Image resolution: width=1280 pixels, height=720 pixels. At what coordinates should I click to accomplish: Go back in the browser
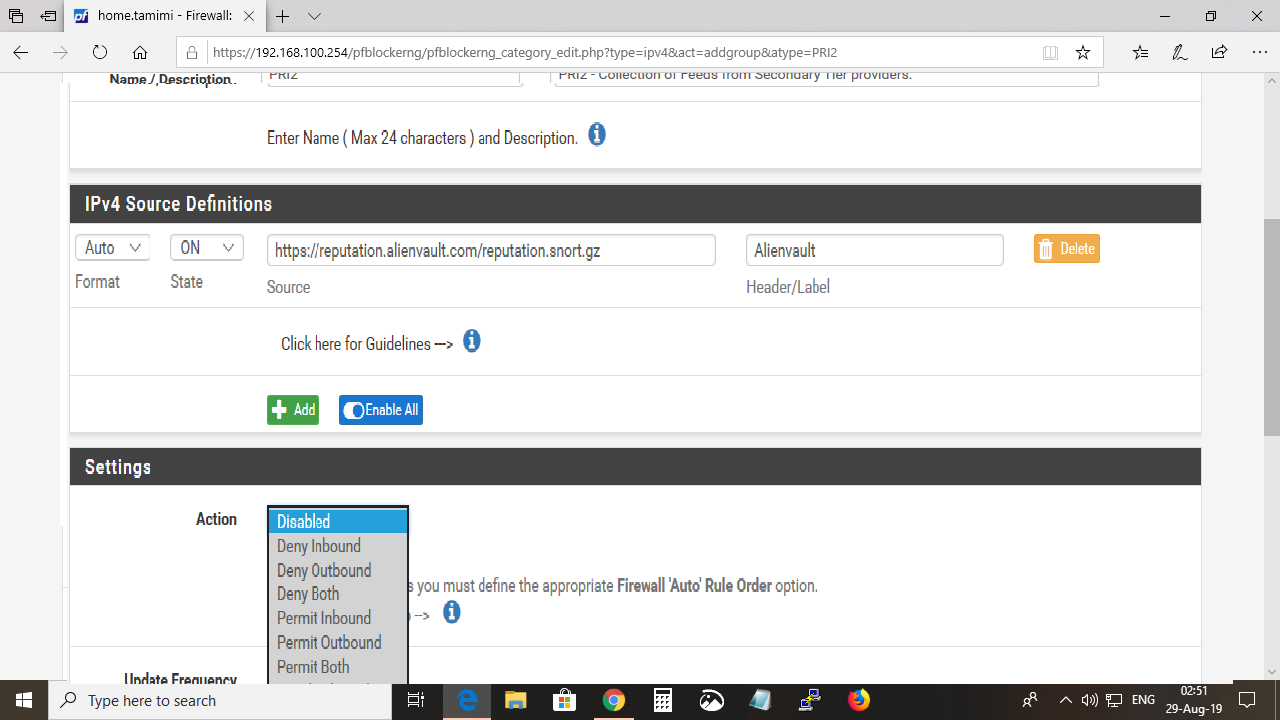tap(21, 52)
